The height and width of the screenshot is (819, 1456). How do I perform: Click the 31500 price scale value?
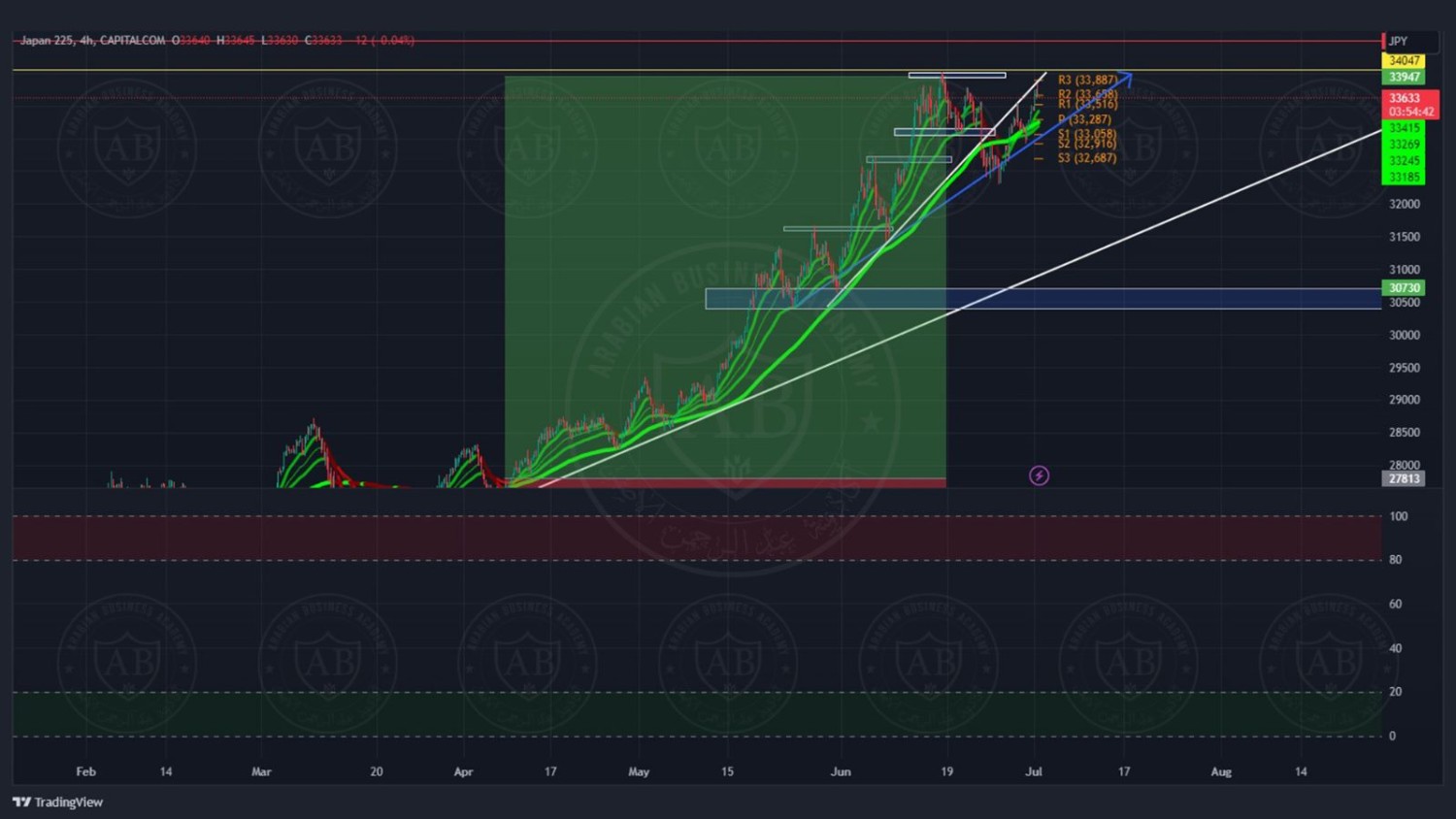coord(1405,238)
